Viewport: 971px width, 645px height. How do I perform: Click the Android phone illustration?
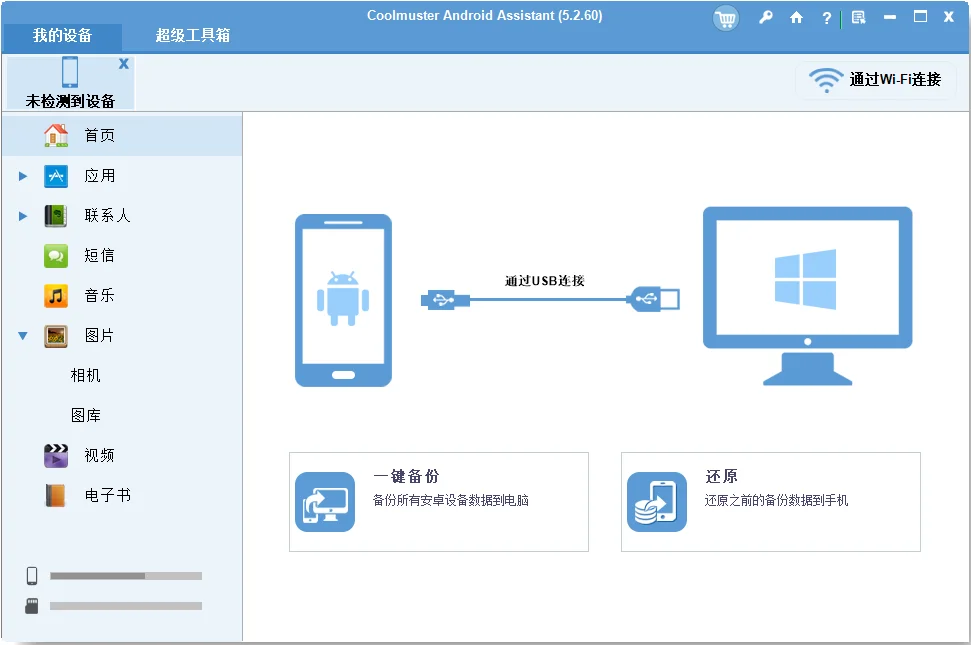pos(343,300)
